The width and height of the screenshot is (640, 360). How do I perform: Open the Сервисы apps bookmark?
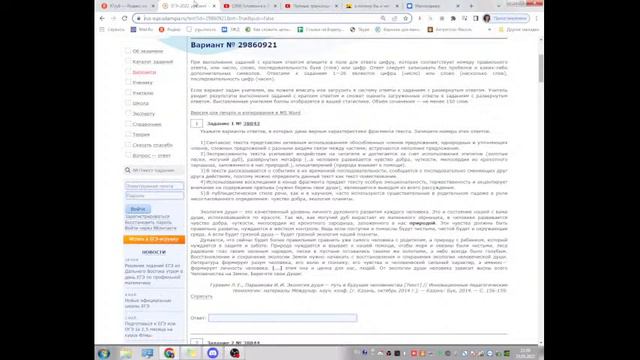[112, 29]
